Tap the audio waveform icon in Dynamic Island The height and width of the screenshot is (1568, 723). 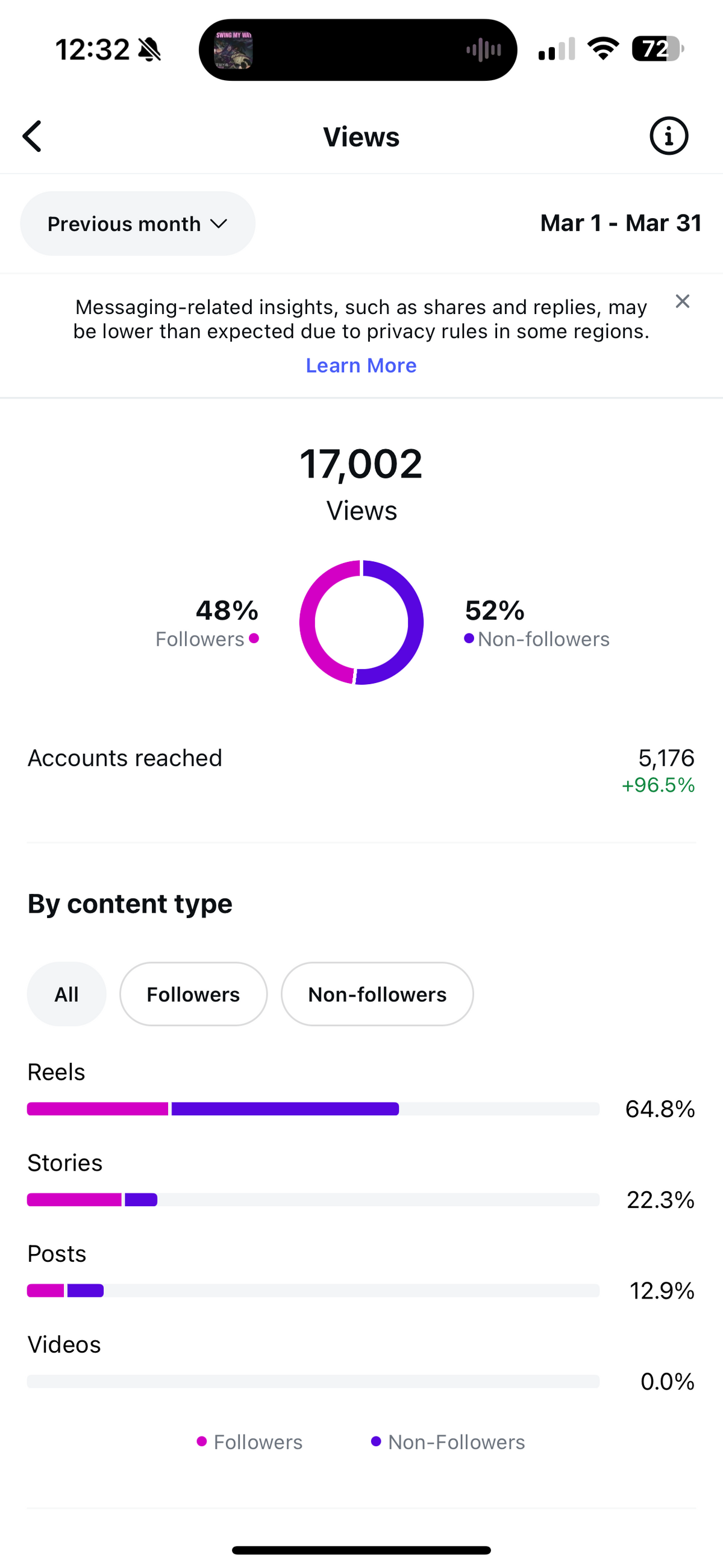point(484,49)
